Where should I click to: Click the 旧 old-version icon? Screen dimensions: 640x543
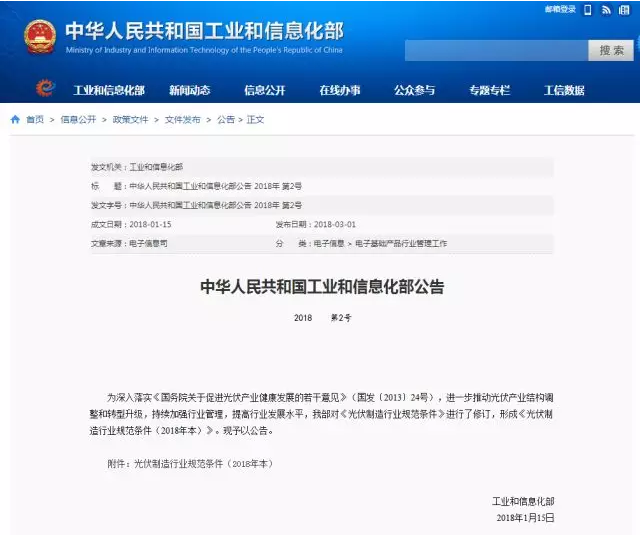(624, 10)
